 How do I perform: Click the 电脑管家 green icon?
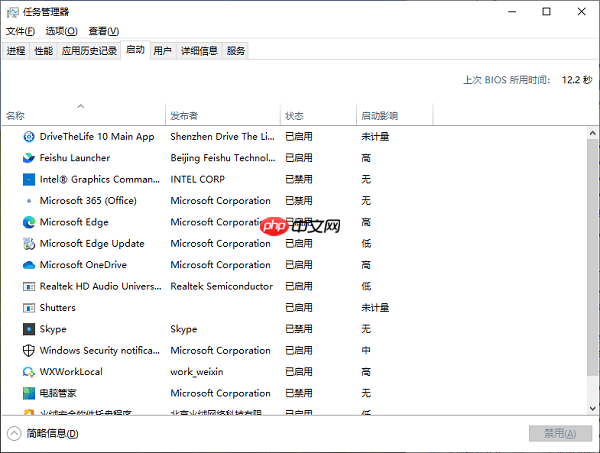29,393
